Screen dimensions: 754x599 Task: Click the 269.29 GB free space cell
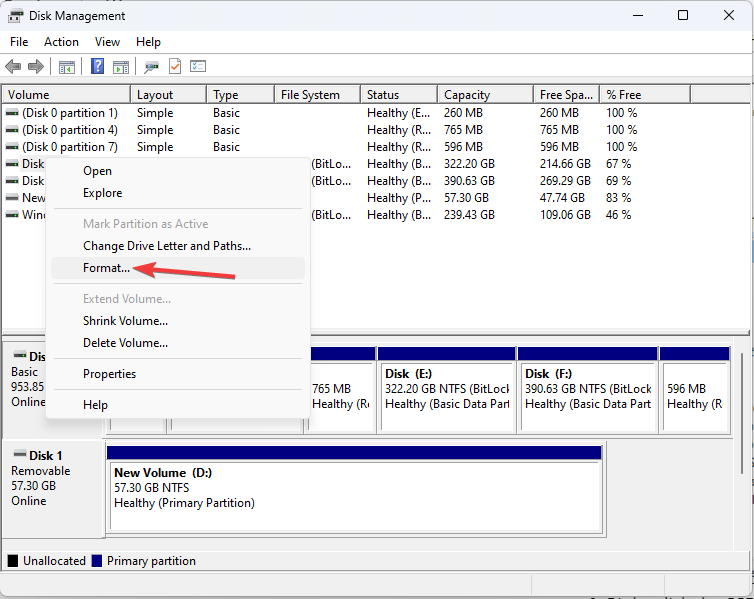(565, 181)
